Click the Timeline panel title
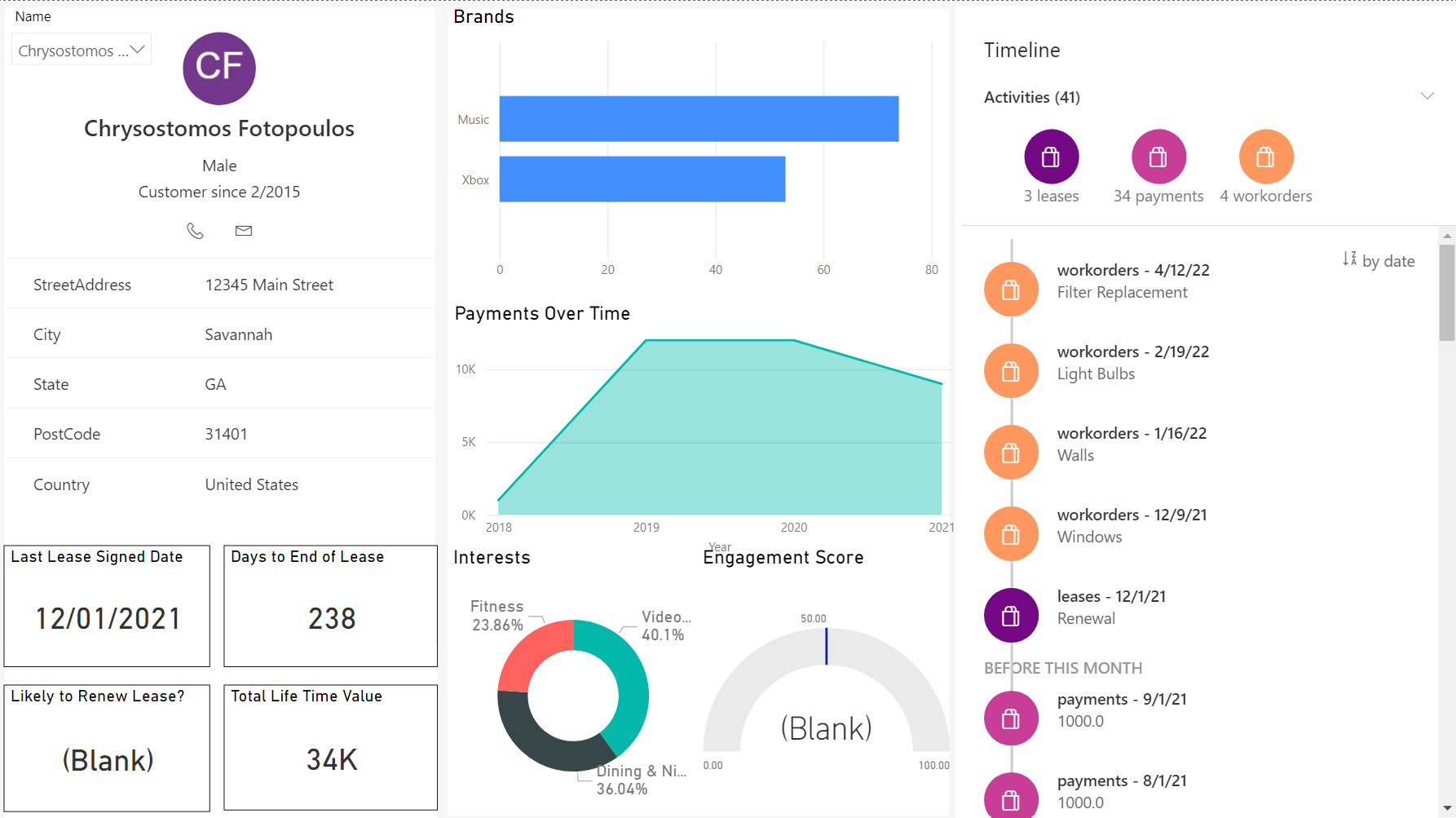The image size is (1456, 818). [x=1022, y=50]
